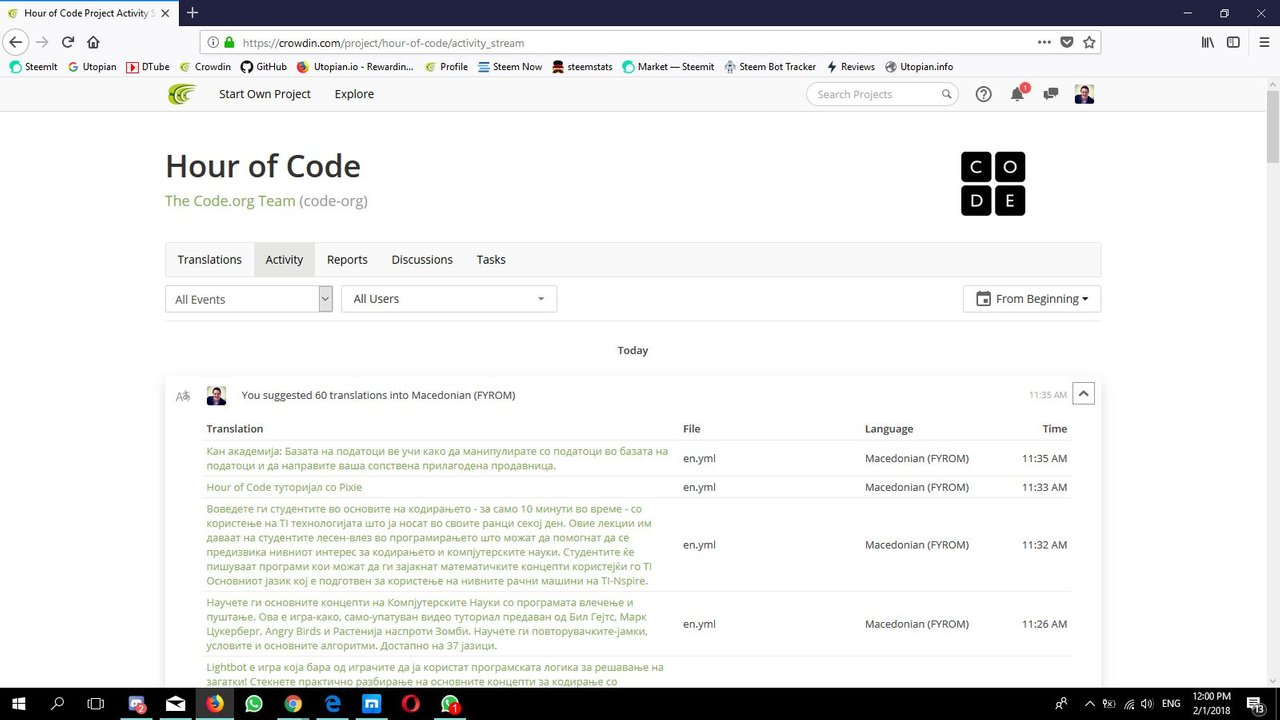Open the Steem Now bookmark
Viewport: 1280px width, 720px height.
click(x=510, y=67)
